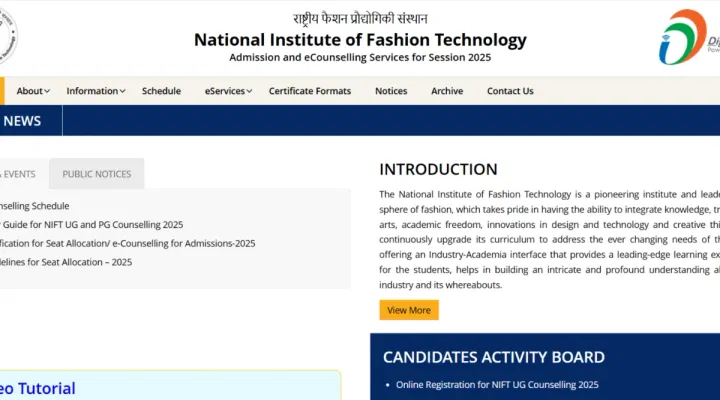Click the NIFT emblem logo at top left
This screenshot has height=400, width=720.
pos(8,36)
